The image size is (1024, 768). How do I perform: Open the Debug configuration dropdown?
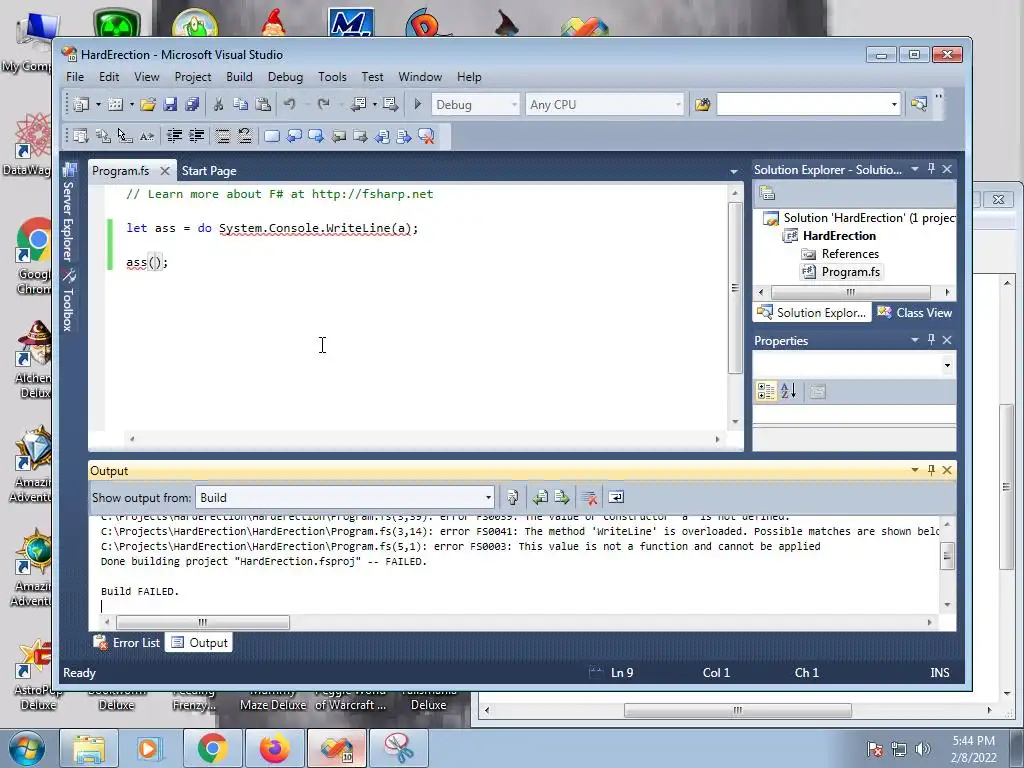click(x=514, y=104)
